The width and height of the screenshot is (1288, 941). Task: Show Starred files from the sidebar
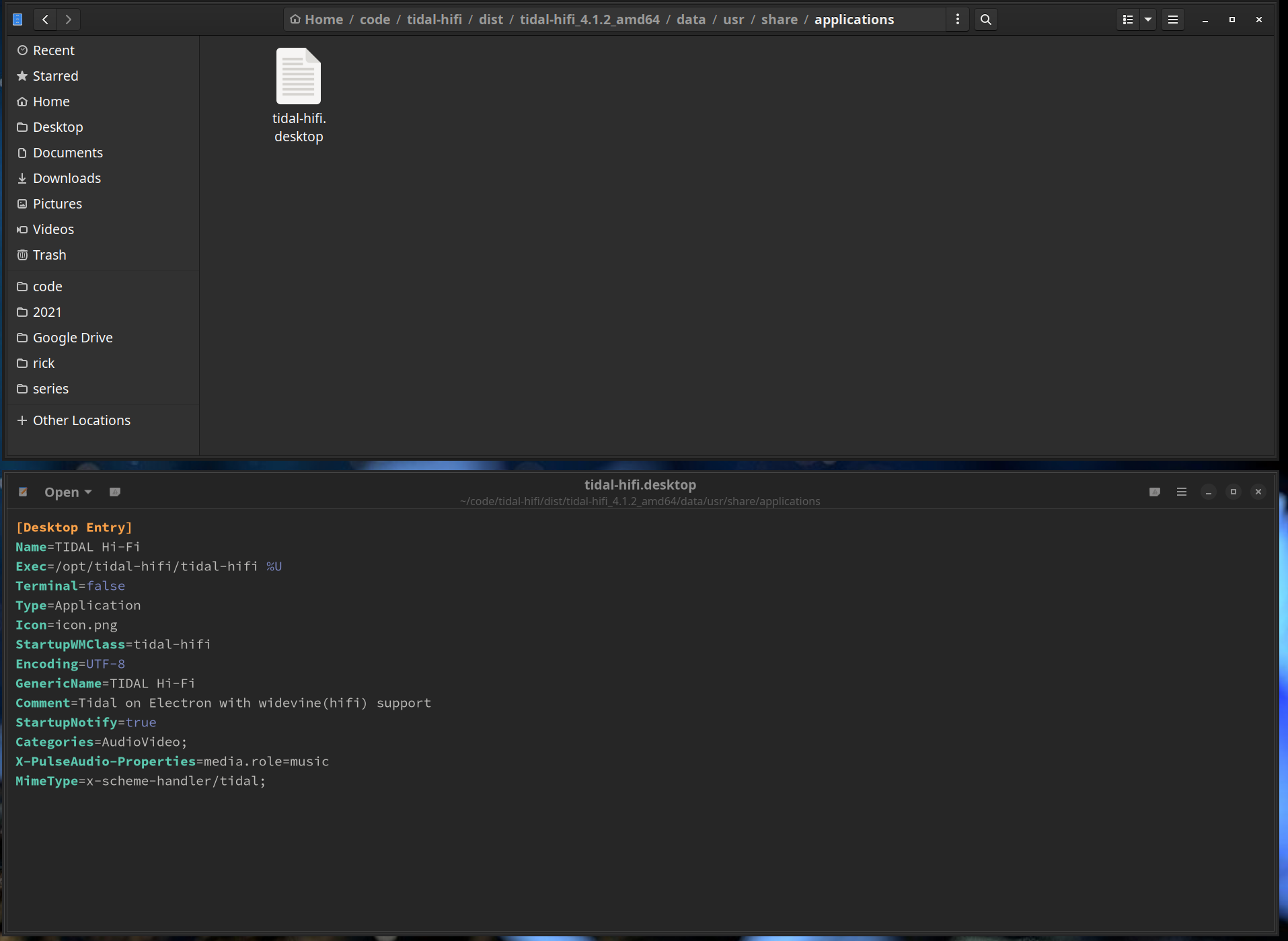click(x=55, y=75)
